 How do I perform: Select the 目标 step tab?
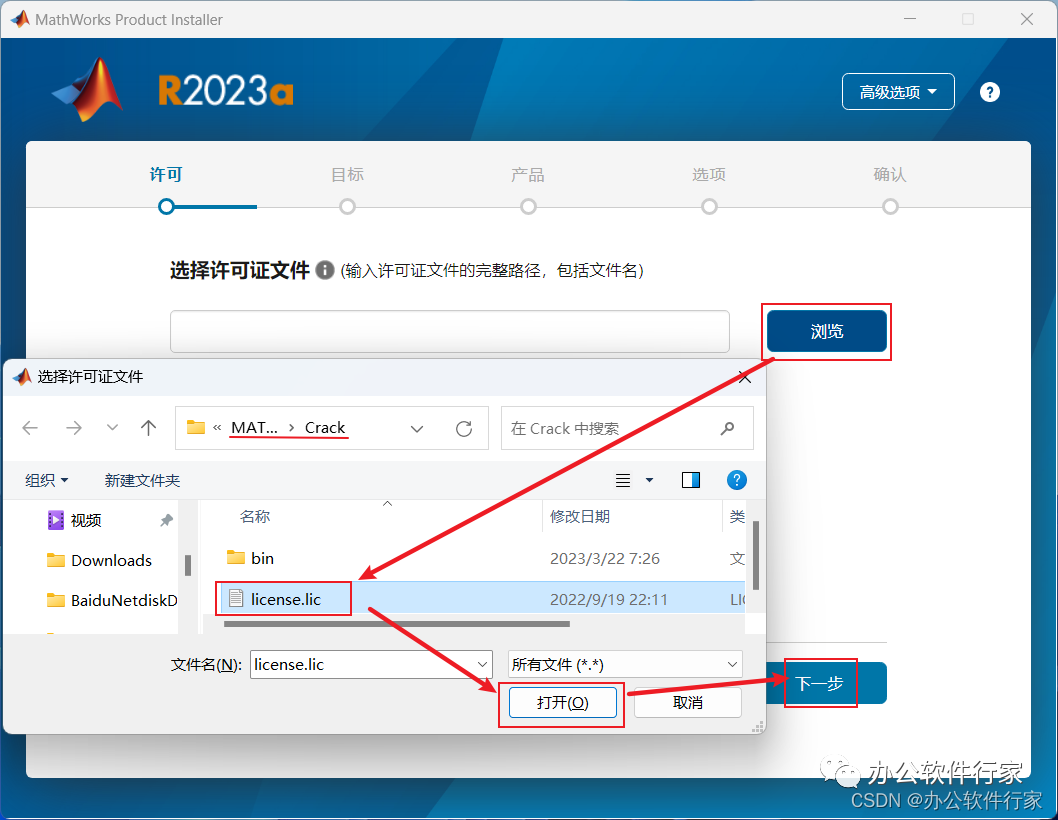(347, 174)
